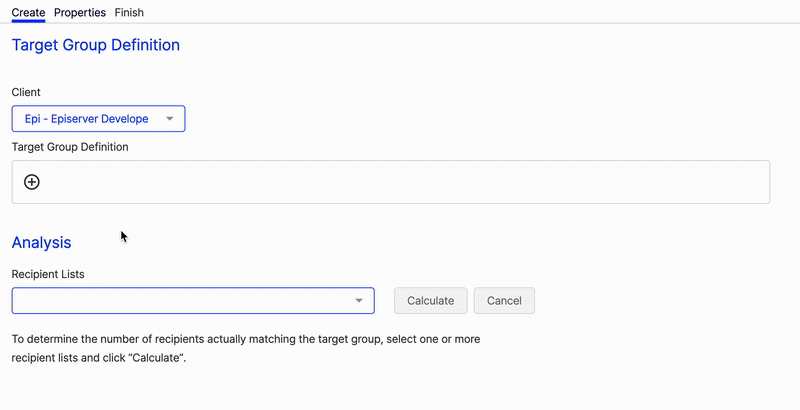Click the Analysis section heading
The image size is (800, 410).
(x=41, y=242)
